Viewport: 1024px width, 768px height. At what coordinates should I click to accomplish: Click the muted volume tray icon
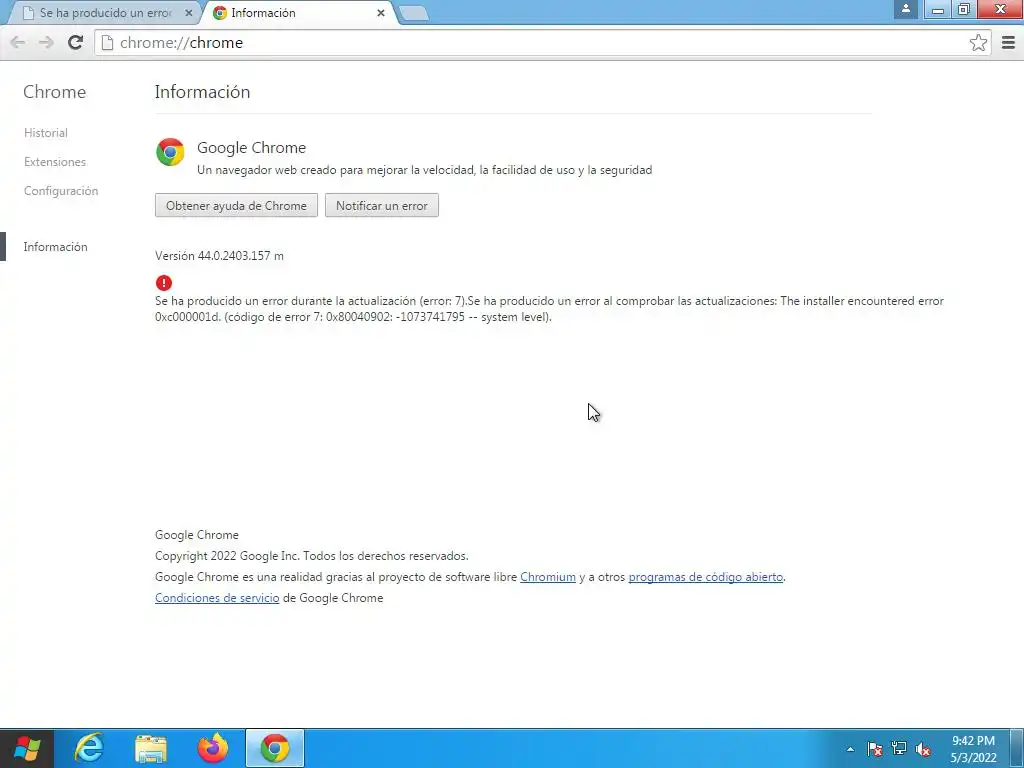click(x=923, y=749)
